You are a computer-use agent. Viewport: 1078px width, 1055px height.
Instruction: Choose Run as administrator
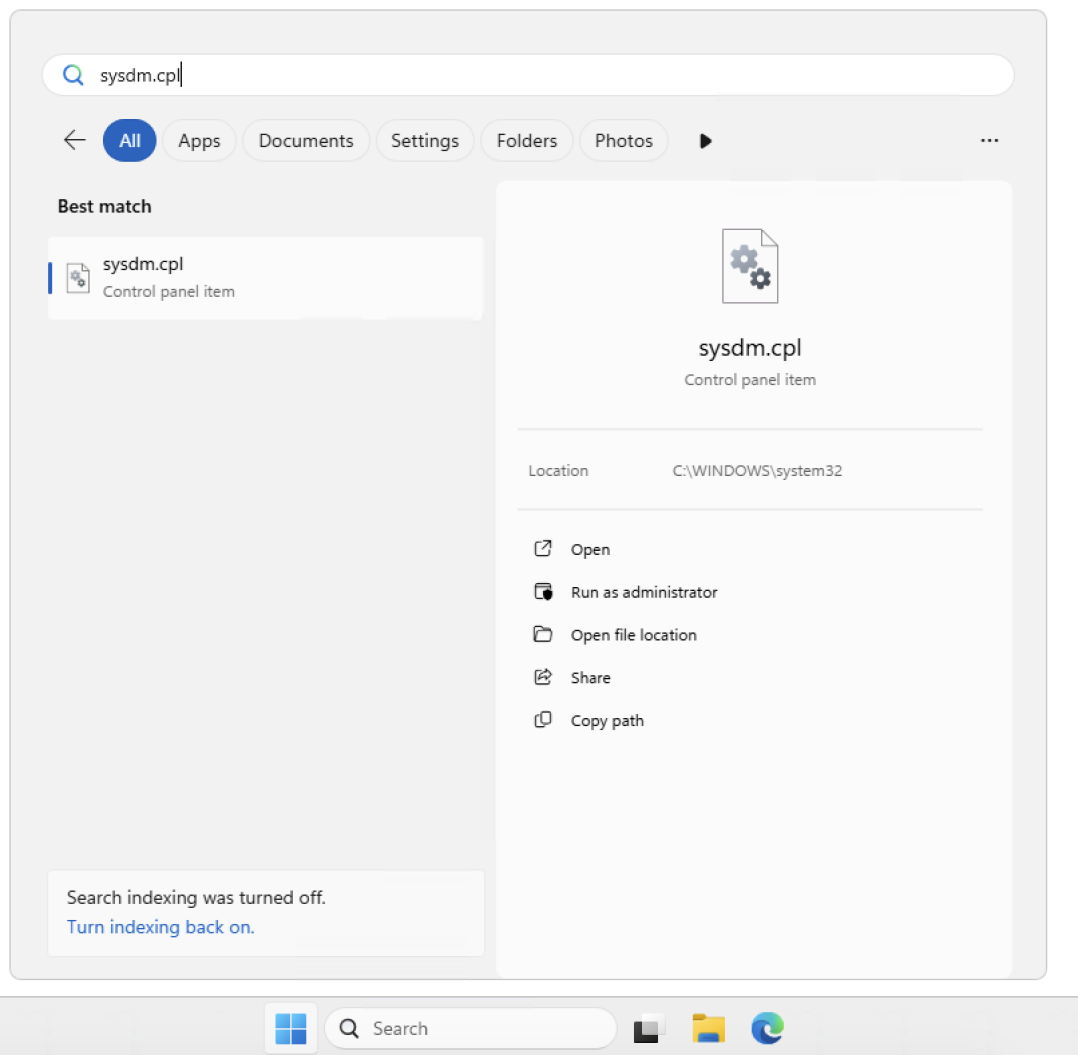[644, 592]
